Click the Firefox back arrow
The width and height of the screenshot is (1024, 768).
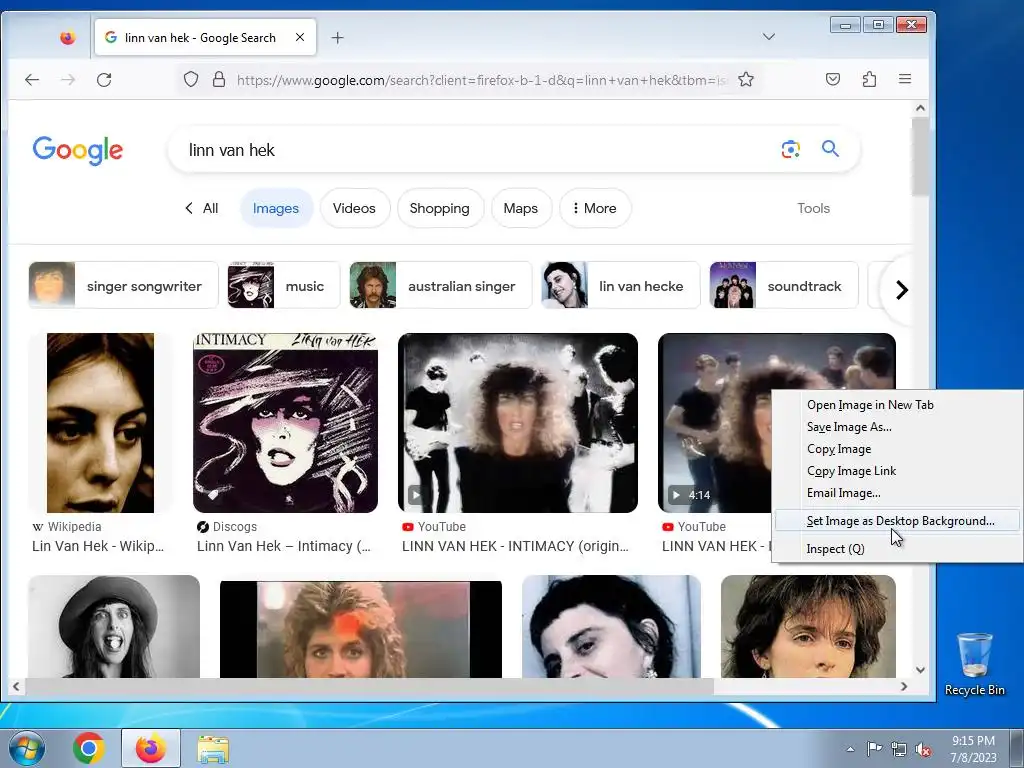(x=32, y=80)
